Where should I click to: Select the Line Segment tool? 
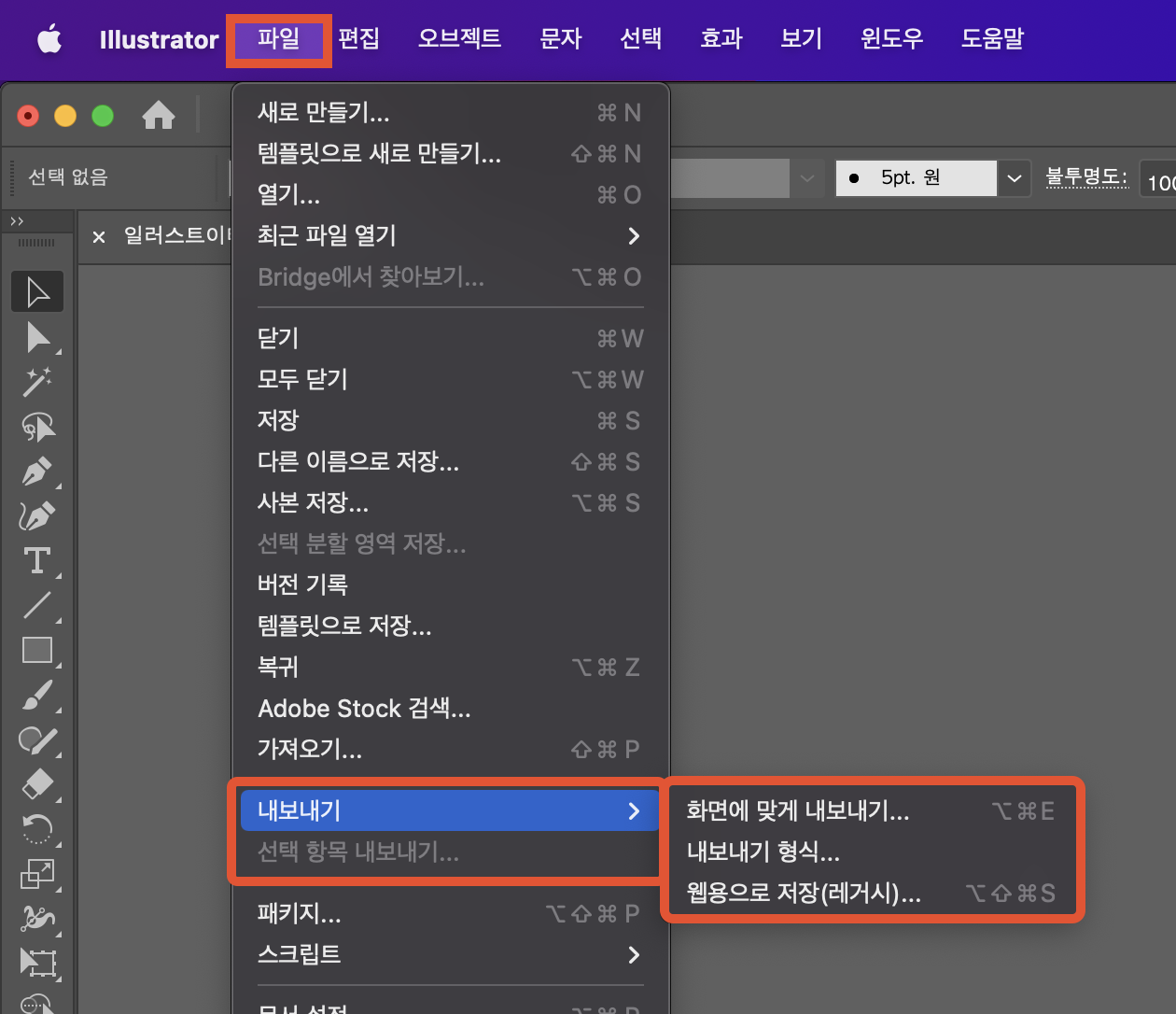(37, 605)
